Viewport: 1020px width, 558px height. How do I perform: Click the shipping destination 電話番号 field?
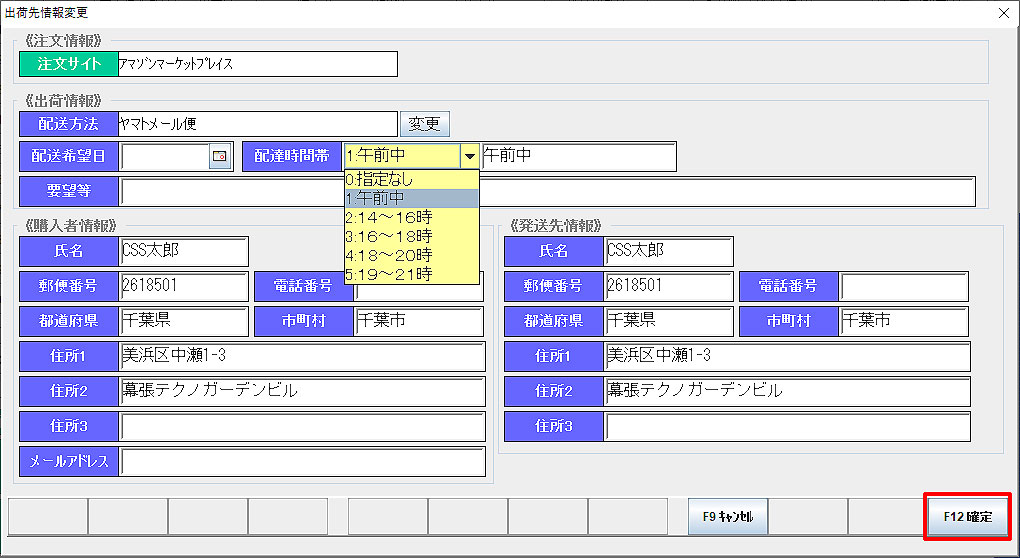(x=904, y=286)
